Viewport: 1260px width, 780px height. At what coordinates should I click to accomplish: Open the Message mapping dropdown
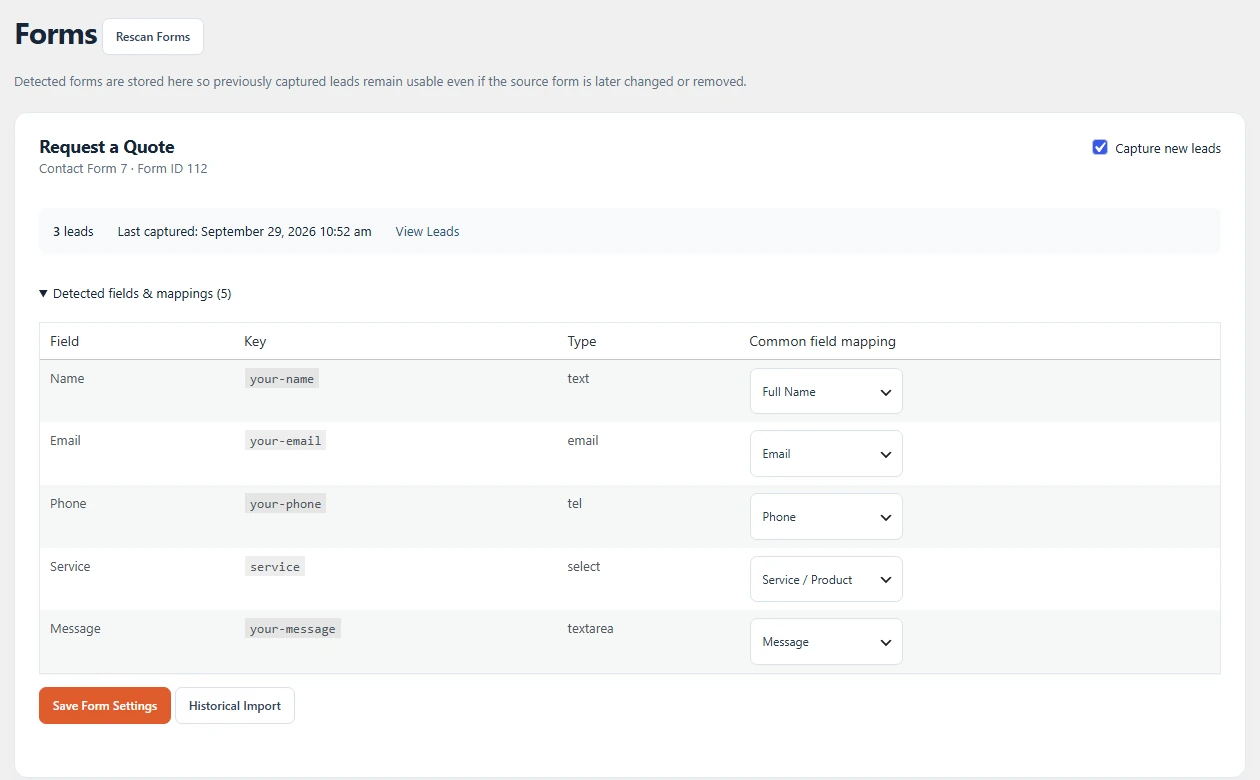click(x=826, y=642)
